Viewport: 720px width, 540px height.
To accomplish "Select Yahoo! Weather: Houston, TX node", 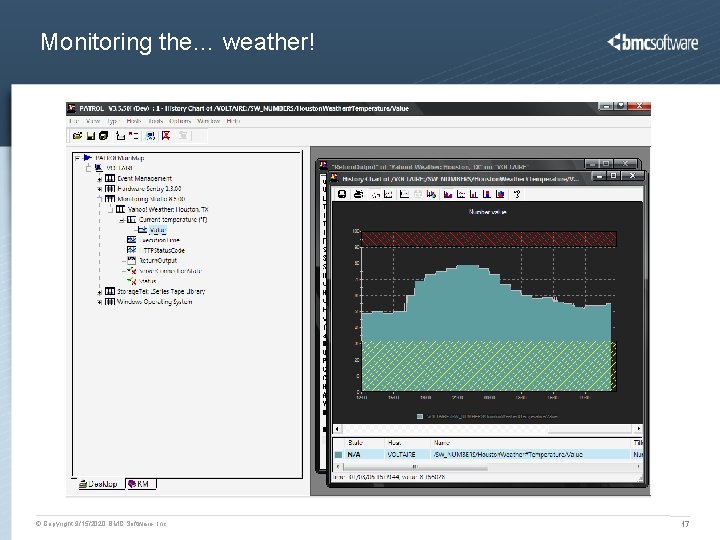I will pos(168,209).
